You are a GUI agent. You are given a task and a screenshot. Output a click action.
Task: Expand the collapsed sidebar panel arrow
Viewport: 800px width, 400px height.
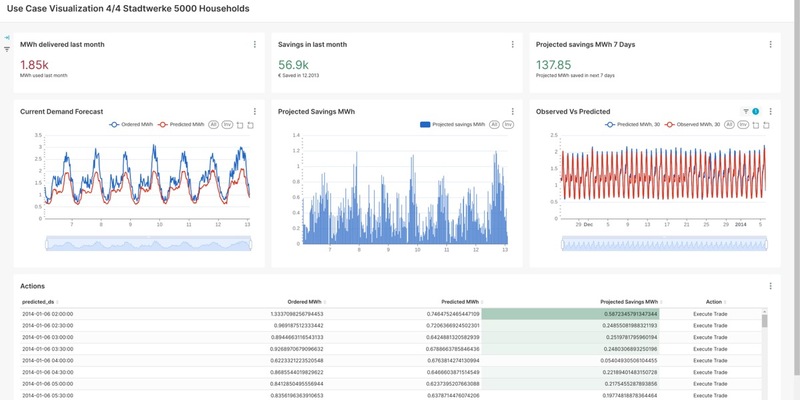pyautogui.click(x=7, y=37)
